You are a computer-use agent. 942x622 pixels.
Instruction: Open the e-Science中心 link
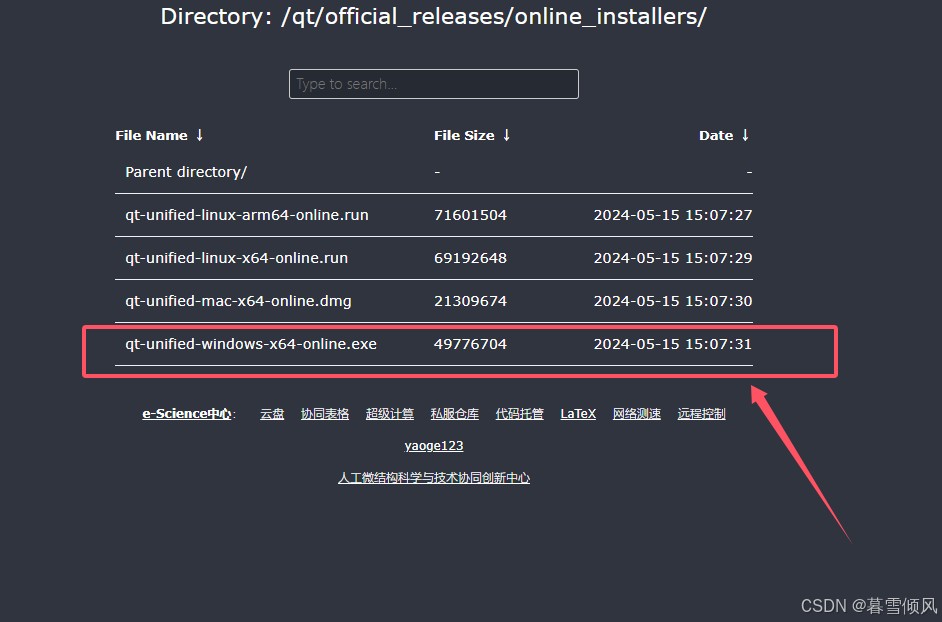[187, 414]
